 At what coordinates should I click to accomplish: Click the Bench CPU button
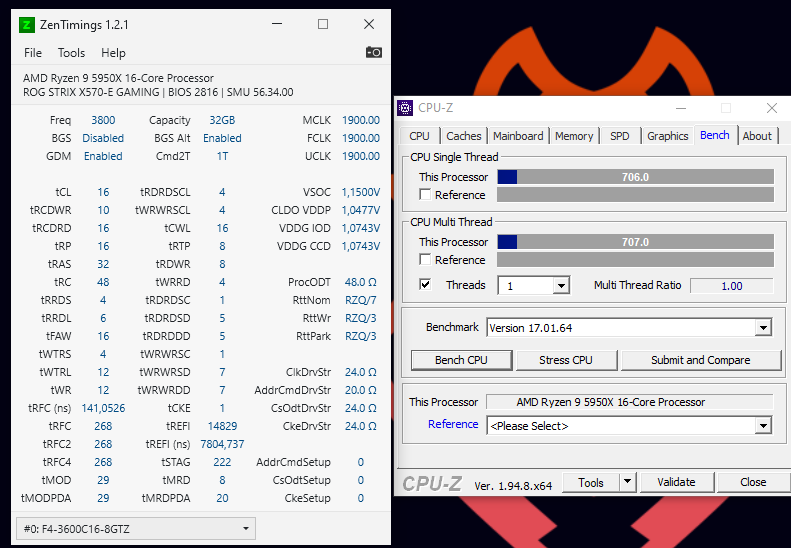tap(462, 360)
